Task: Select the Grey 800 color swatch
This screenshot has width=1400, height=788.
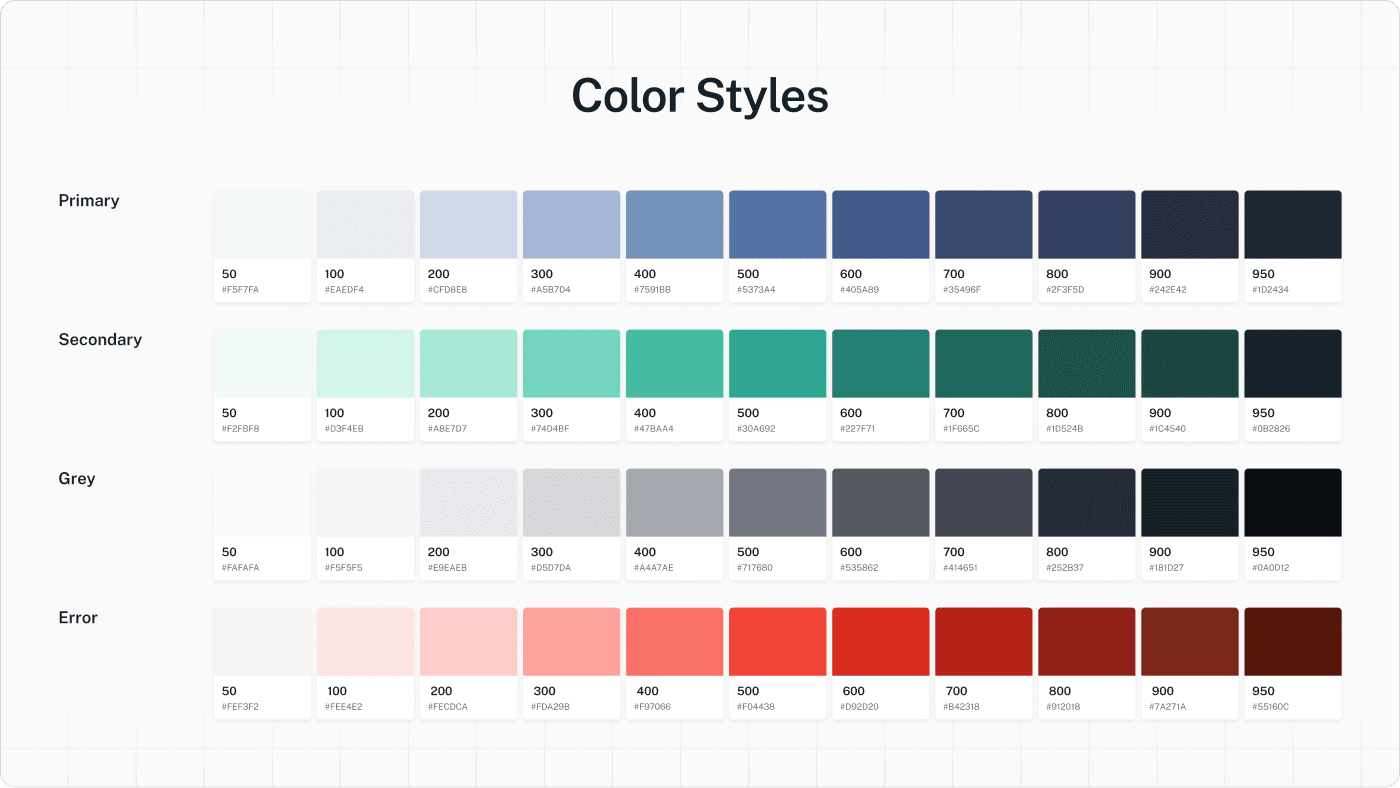Action: pos(1086,503)
